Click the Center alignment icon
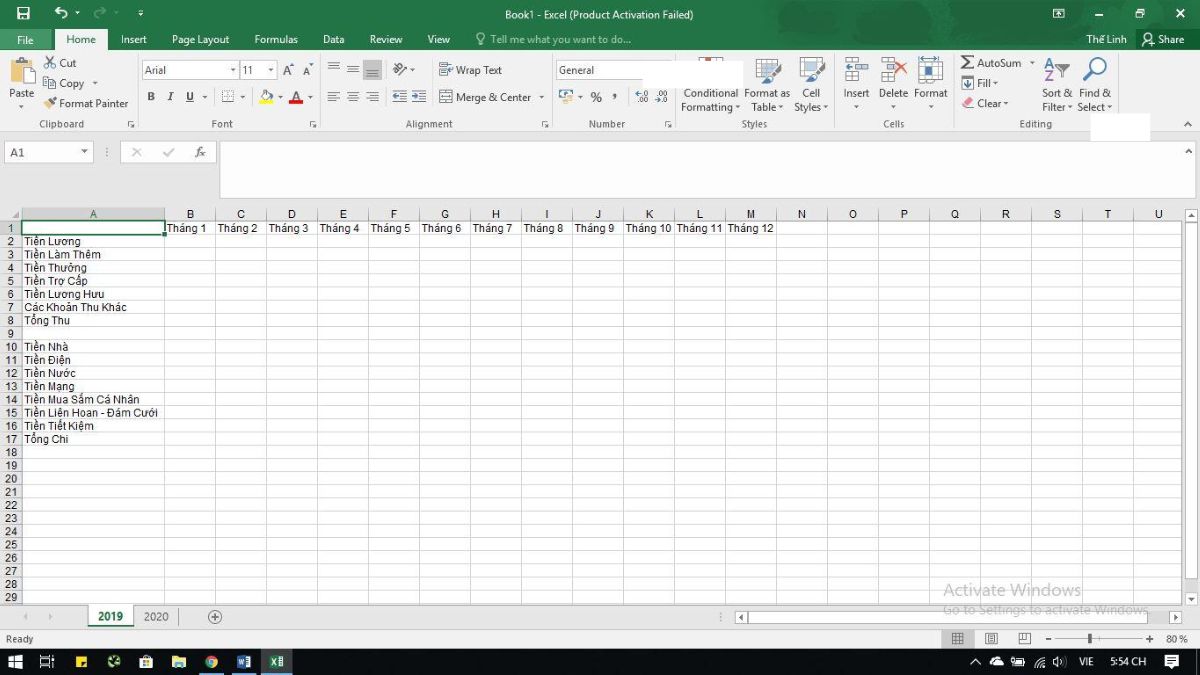The image size is (1200, 675). tap(353, 97)
